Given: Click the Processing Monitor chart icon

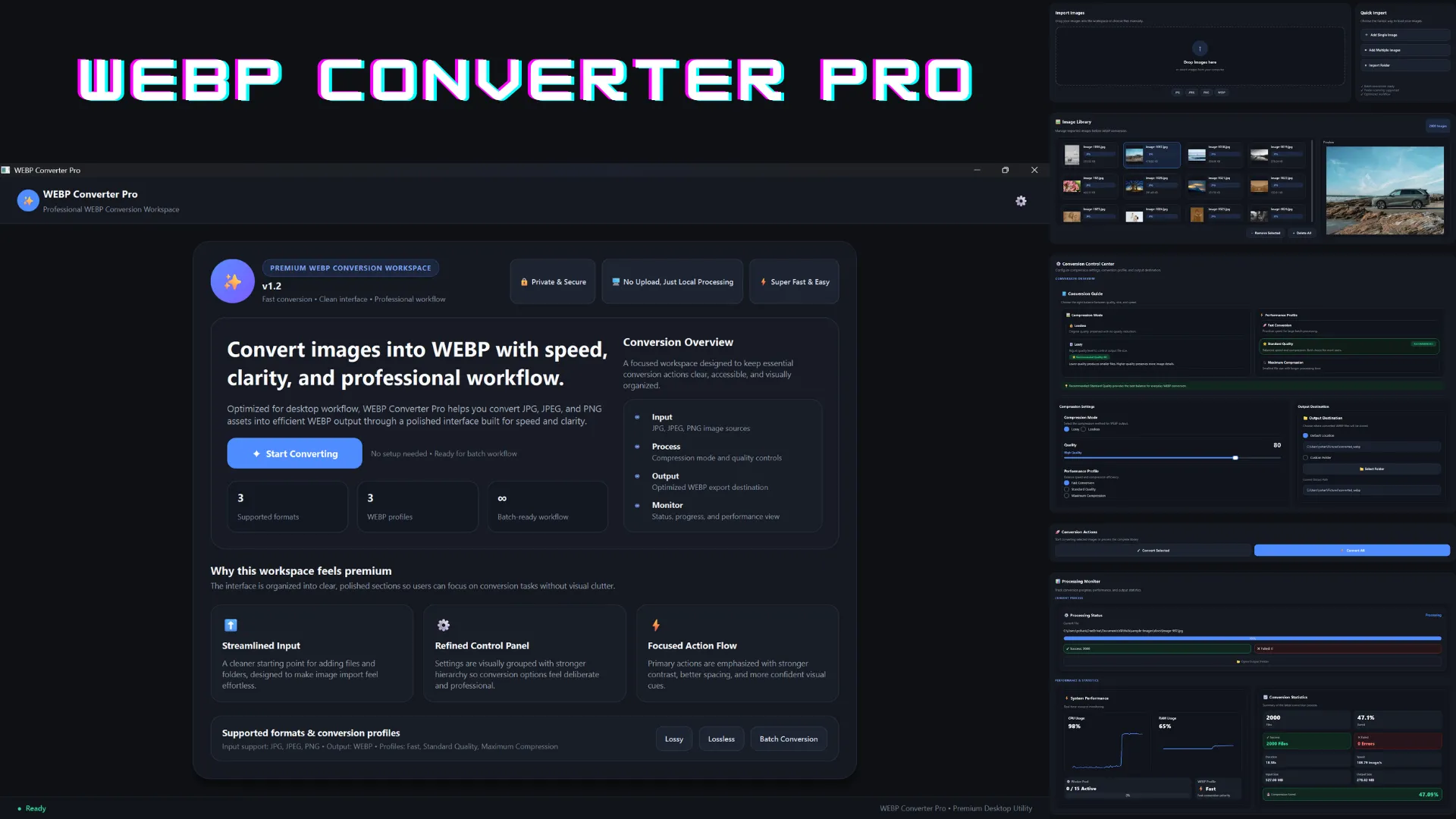Looking at the screenshot, I should (1058, 582).
